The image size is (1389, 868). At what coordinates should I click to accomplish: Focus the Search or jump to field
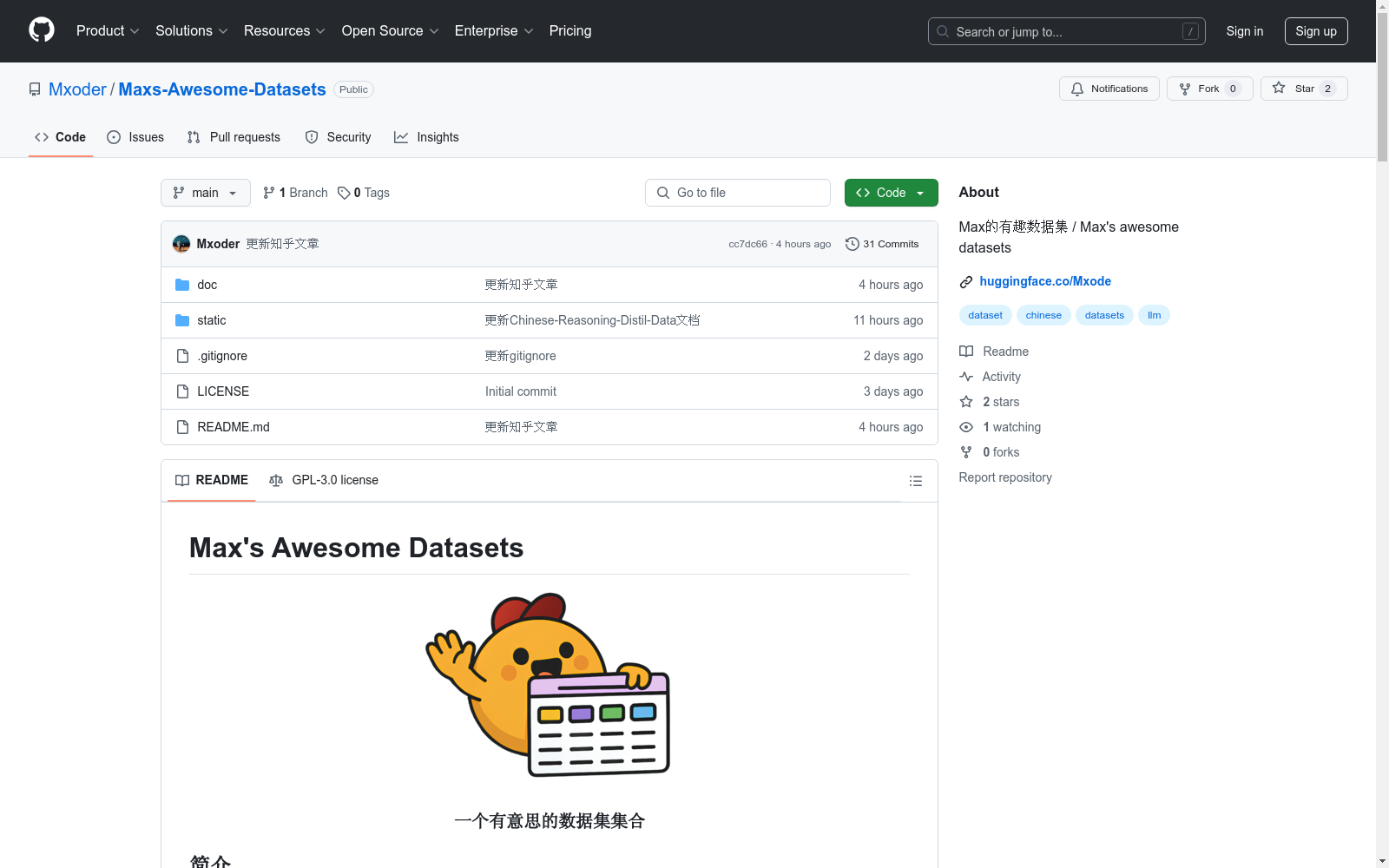[1067, 31]
